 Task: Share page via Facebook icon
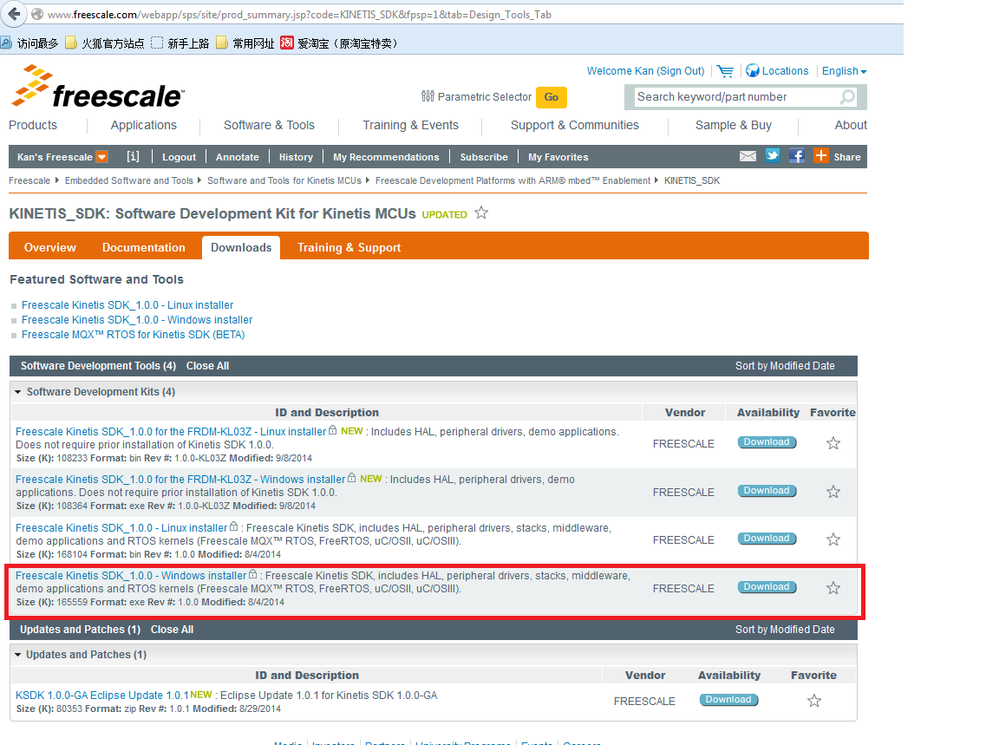[x=796, y=156]
